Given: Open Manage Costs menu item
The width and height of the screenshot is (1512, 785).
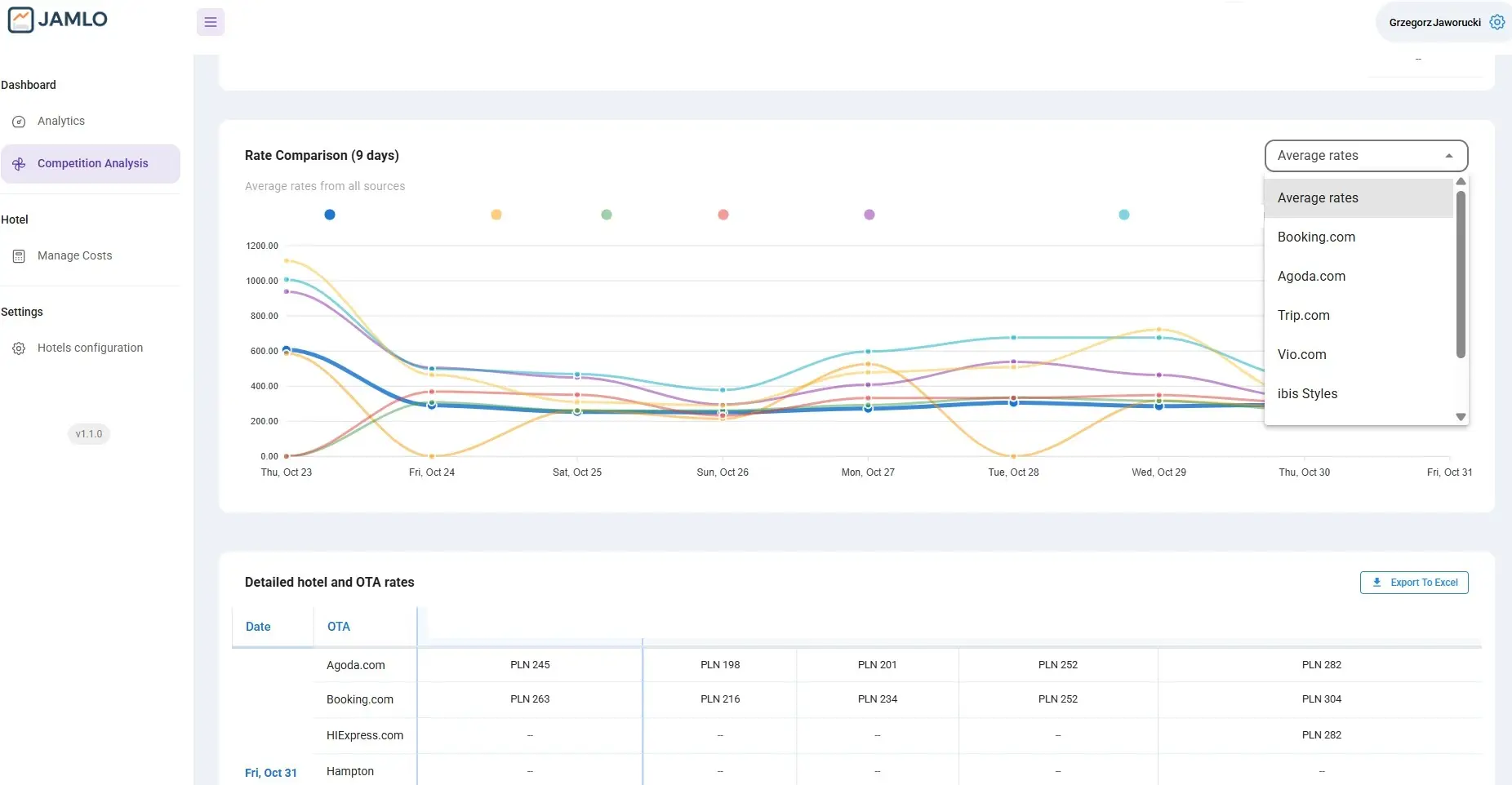Looking at the screenshot, I should tap(74, 256).
